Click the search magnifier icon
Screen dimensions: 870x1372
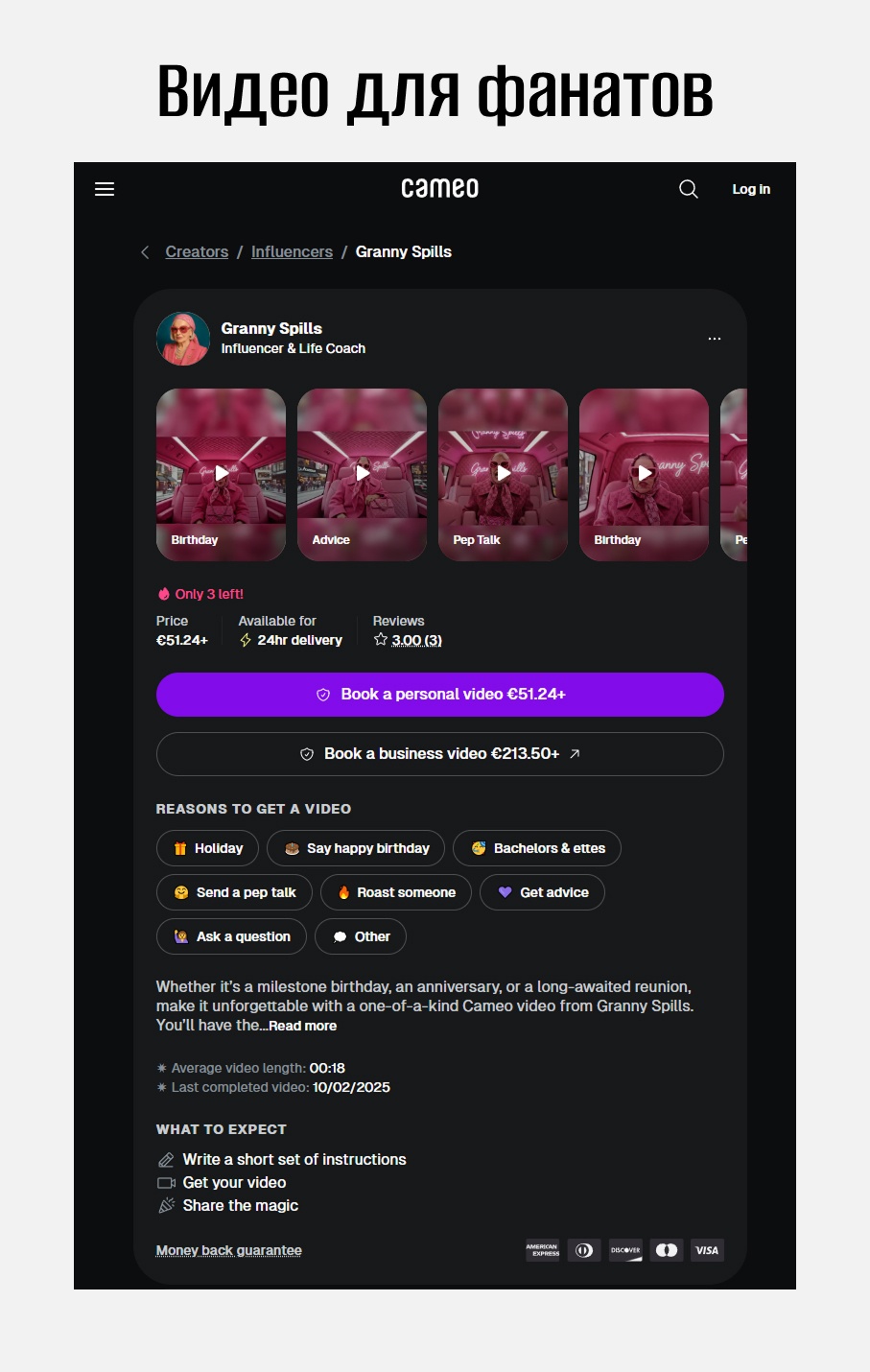(x=689, y=189)
